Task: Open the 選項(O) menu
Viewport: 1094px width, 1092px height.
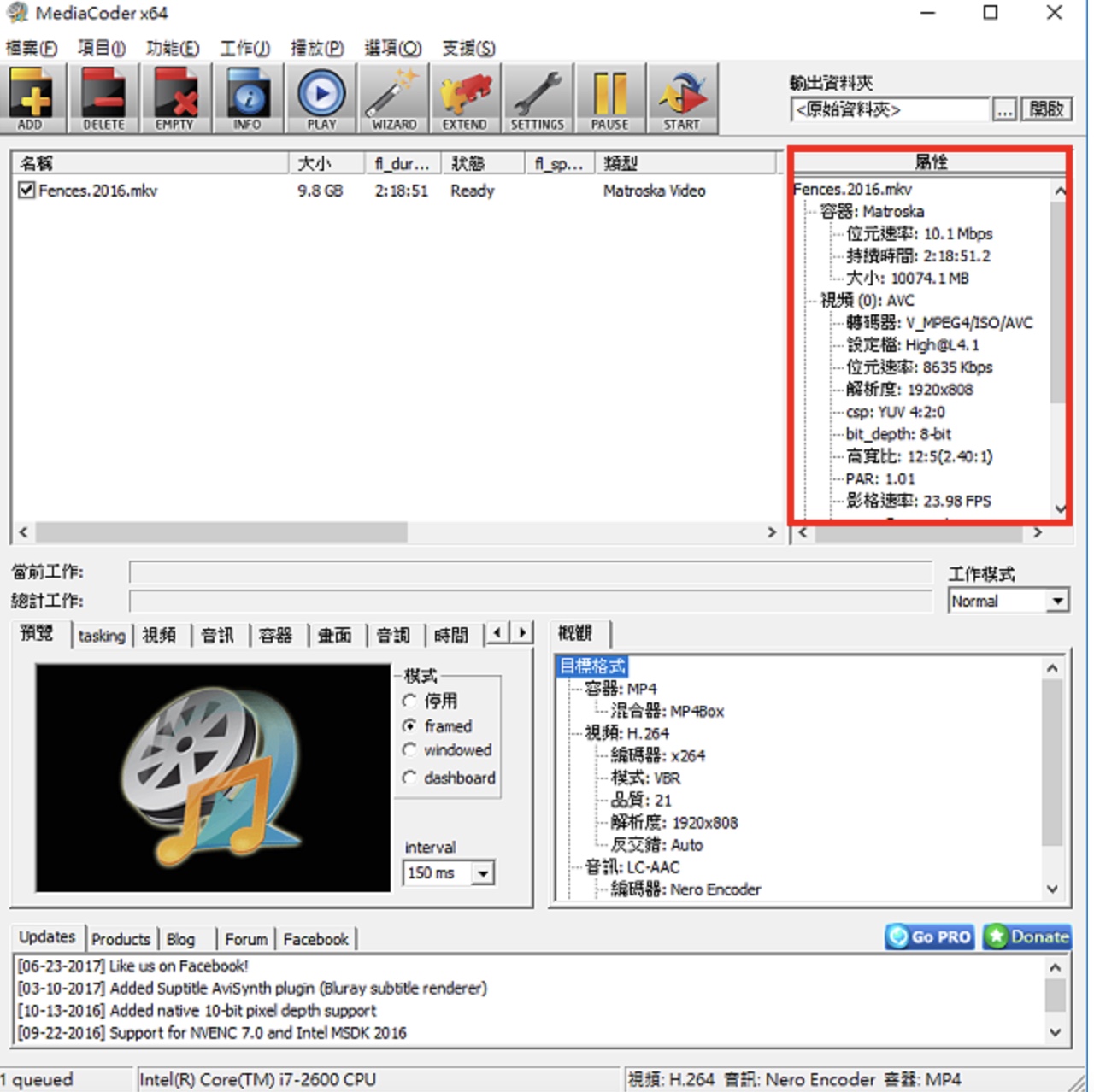Action: coord(392,48)
